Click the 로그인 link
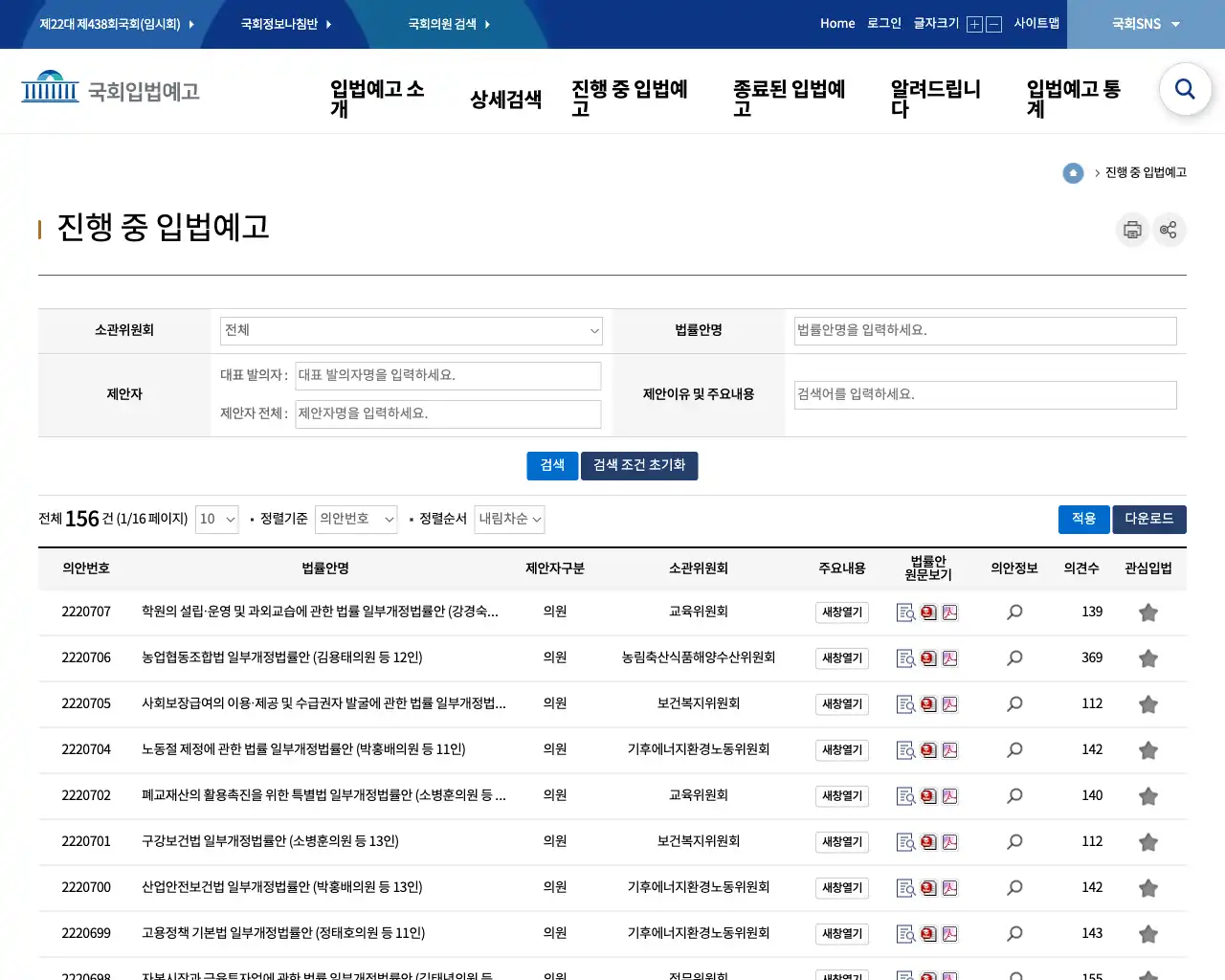The height and width of the screenshot is (980, 1225). point(884,24)
